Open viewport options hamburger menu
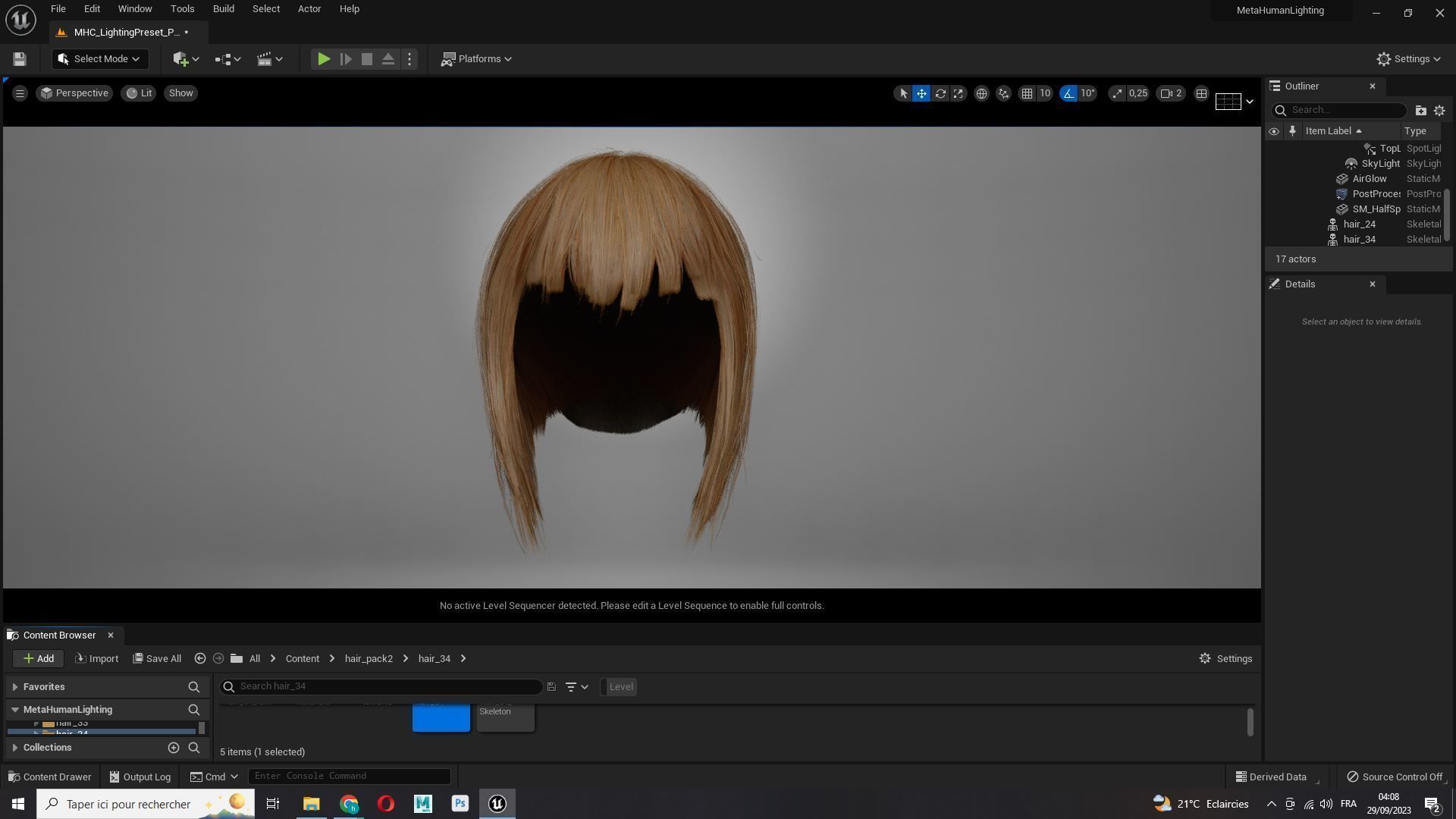This screenshot has width=1456, height=819. tap(20, 93)
